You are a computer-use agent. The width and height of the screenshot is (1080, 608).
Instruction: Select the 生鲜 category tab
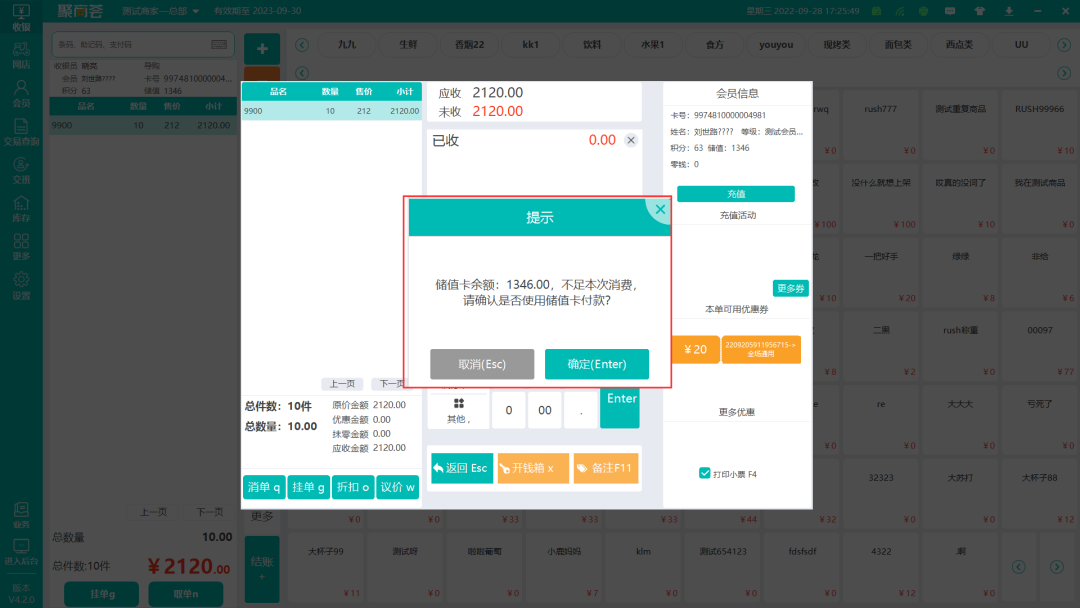click(408, 45)
